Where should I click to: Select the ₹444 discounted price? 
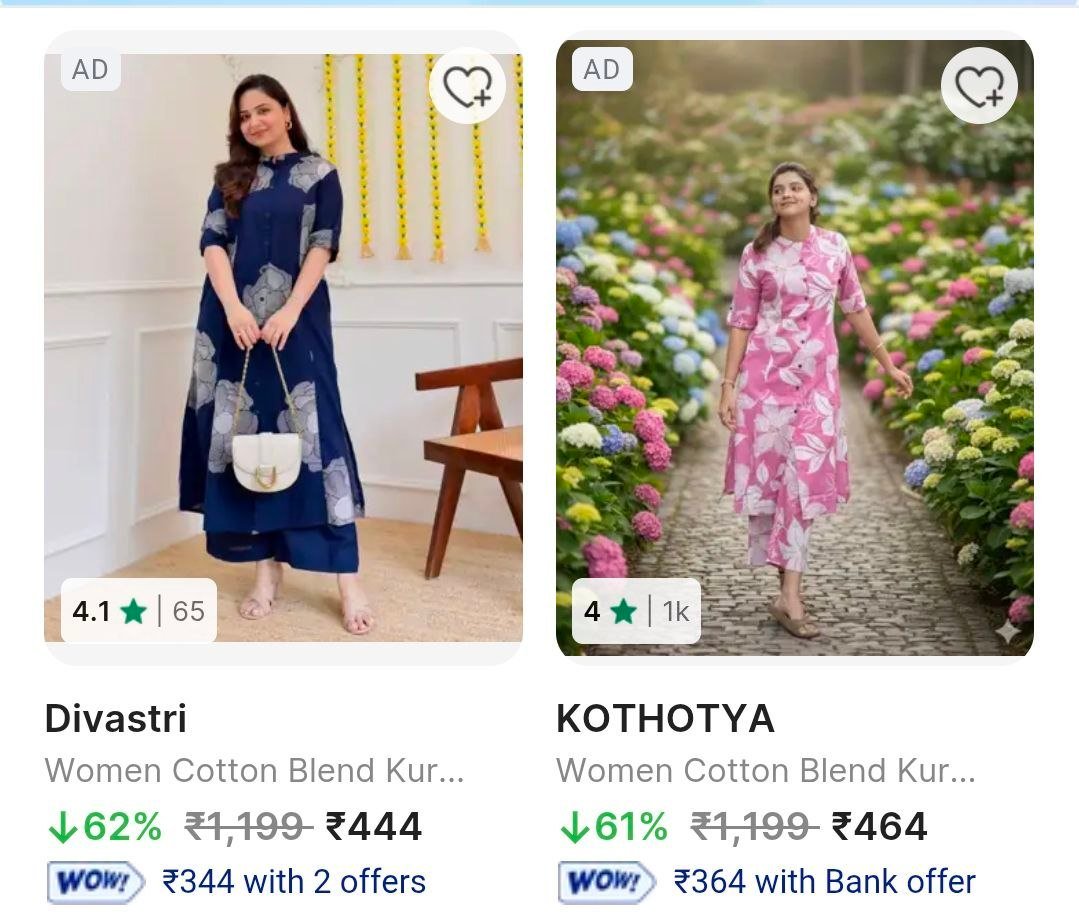pos(374,826)
